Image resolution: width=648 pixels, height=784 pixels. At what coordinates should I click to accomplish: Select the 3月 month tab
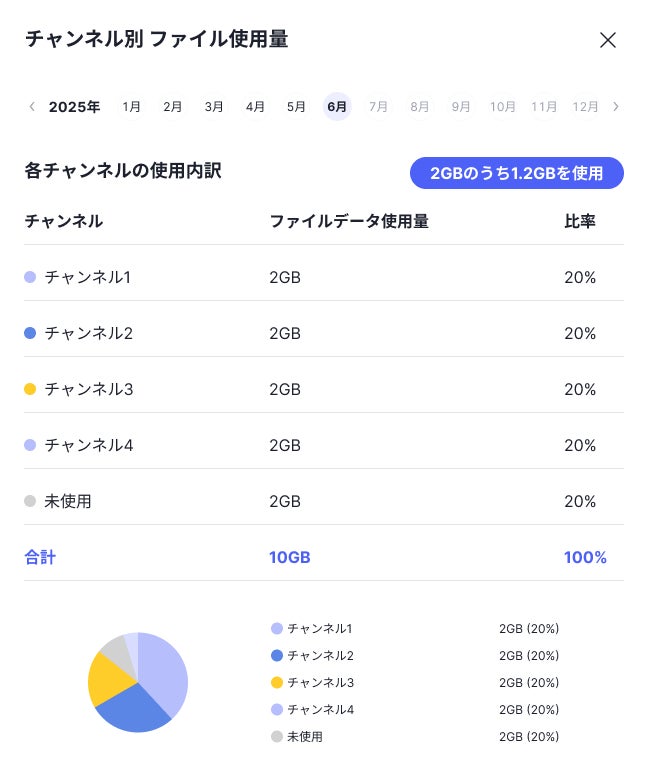click(214, 106)
